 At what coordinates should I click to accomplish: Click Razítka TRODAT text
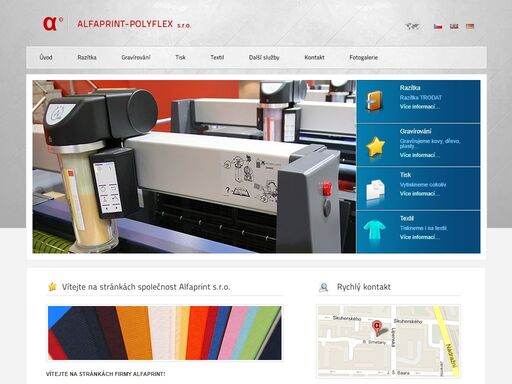(421, 98)
